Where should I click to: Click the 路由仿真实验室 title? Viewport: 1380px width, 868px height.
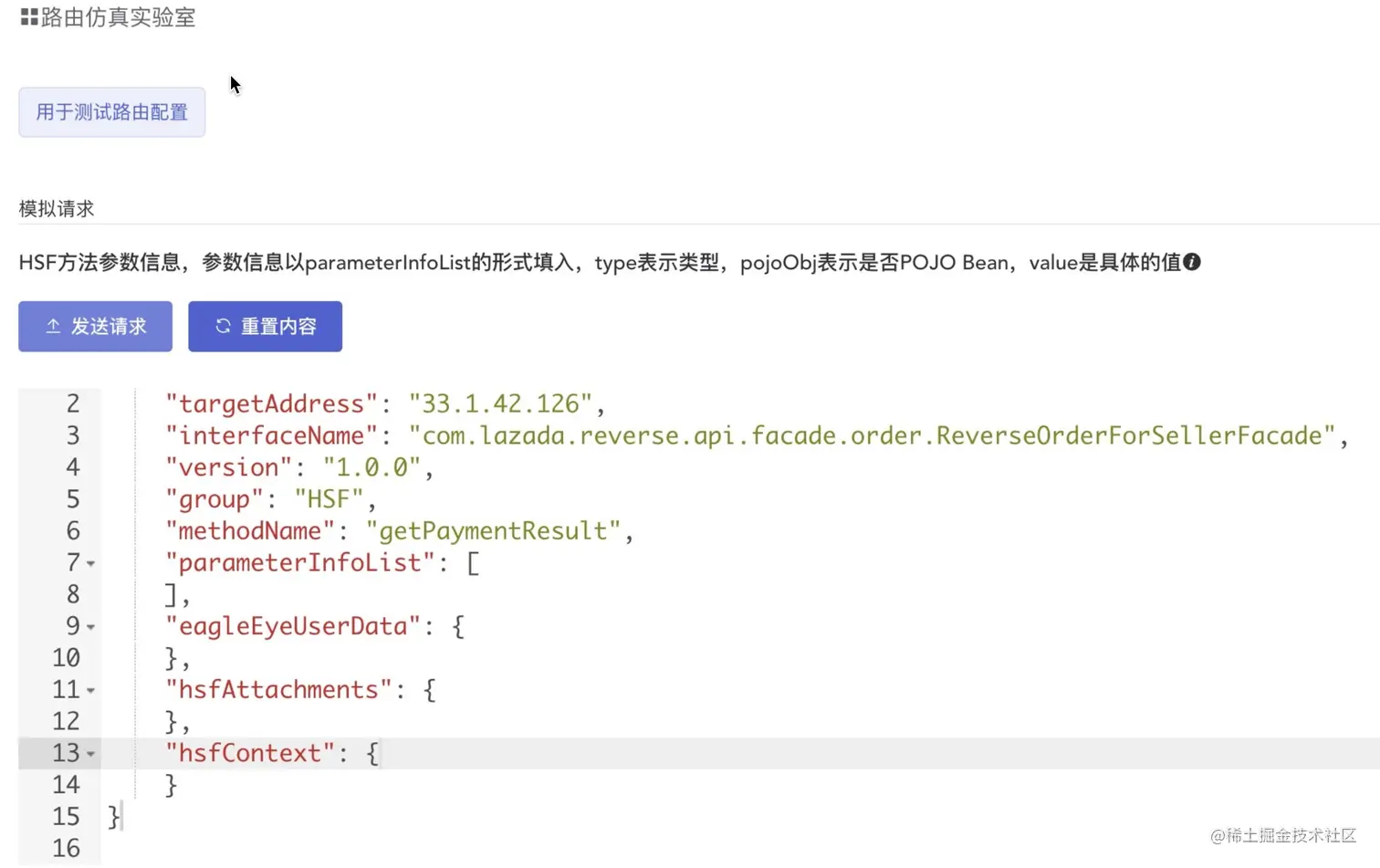point(119,17)
